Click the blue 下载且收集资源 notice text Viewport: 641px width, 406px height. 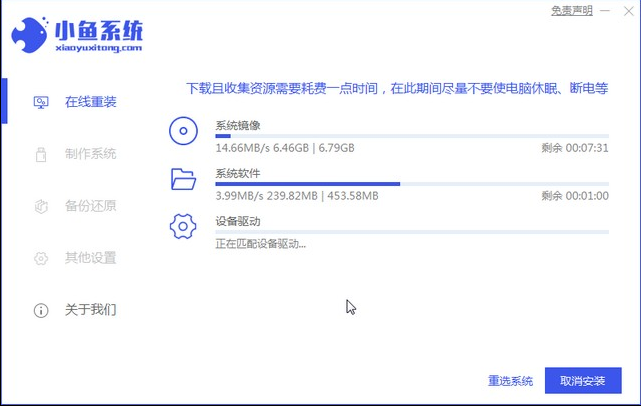(x=397, y=88)
